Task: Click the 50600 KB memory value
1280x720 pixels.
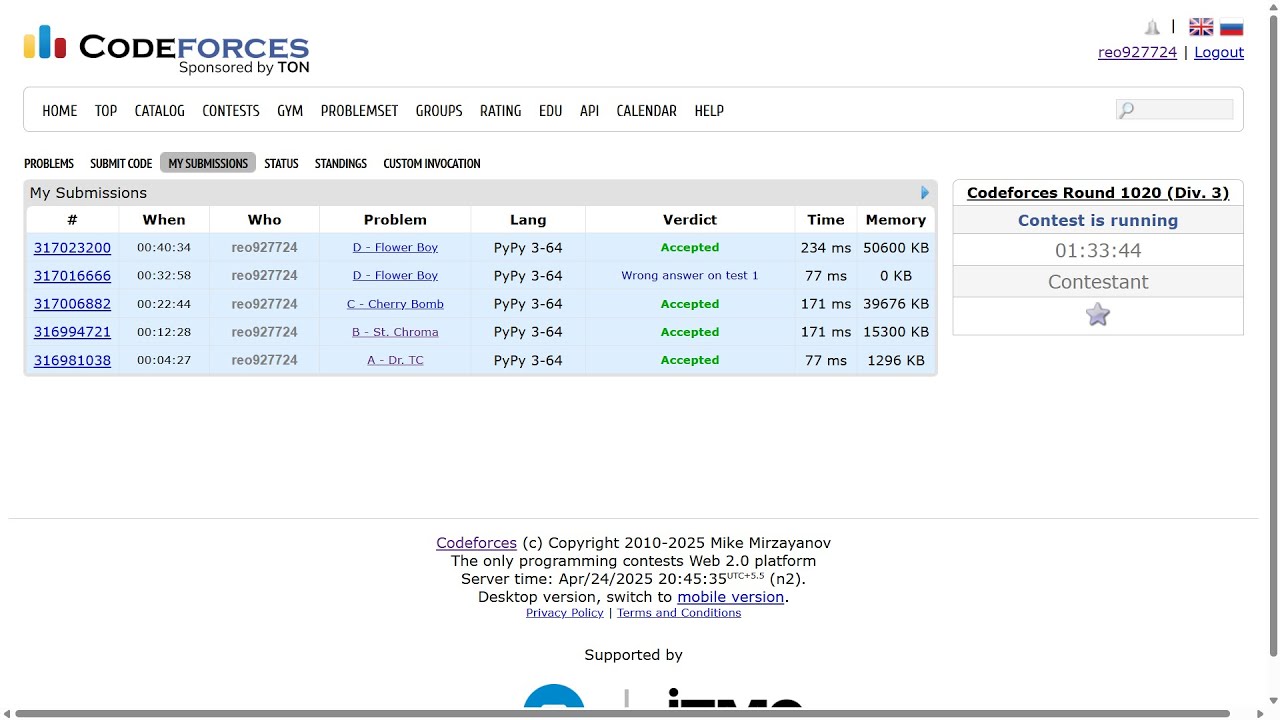Action: pos(896,248)
